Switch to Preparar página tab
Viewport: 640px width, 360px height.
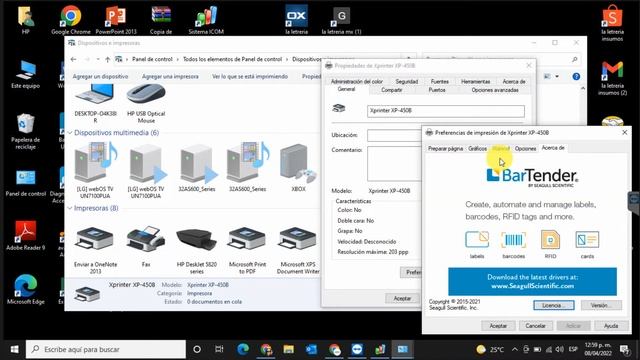click(445, 149)
